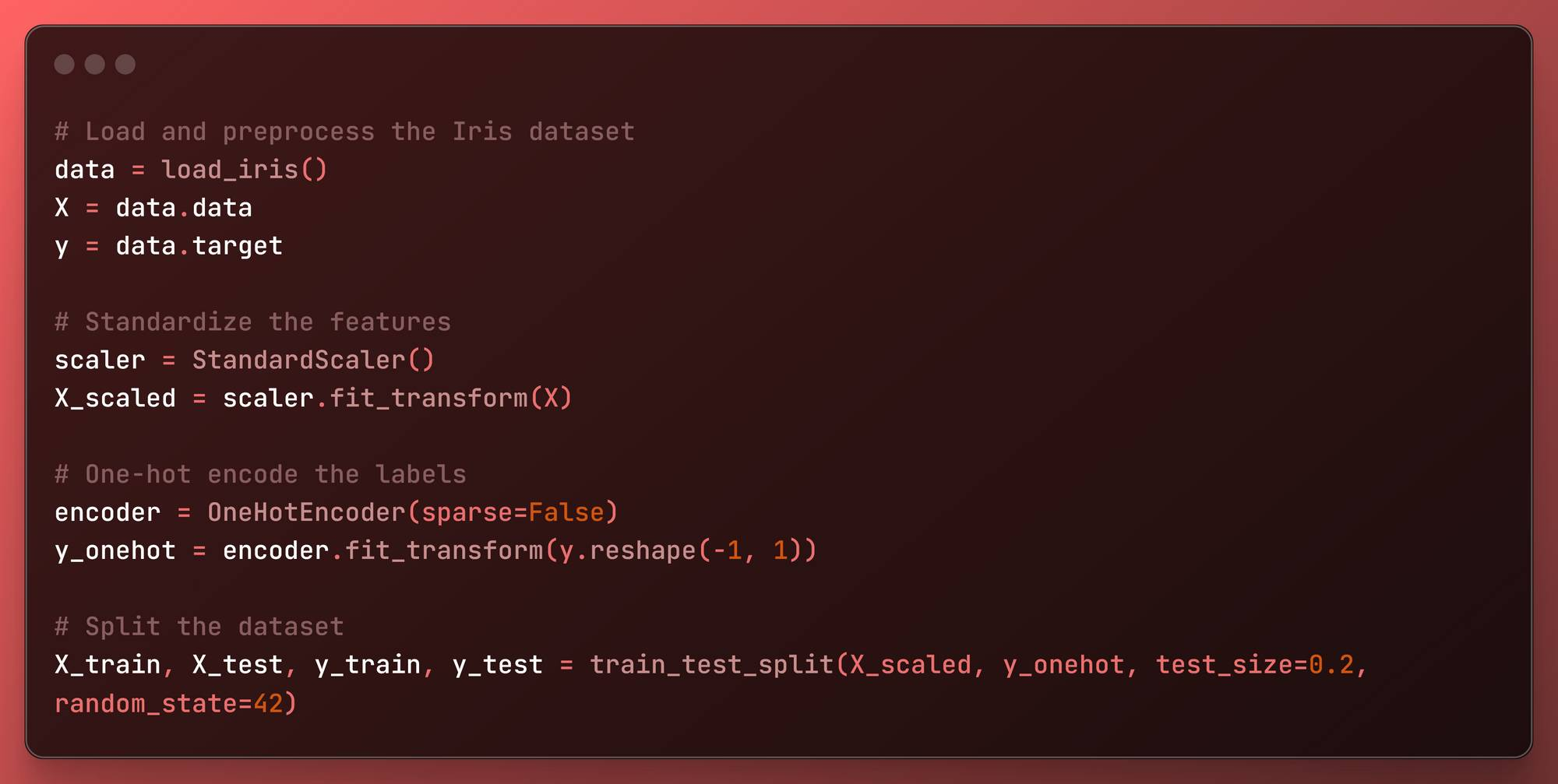1558x784 pixels.
Task: Click the test_size=0.2 argument
Action: click(x=1254, y=665)
